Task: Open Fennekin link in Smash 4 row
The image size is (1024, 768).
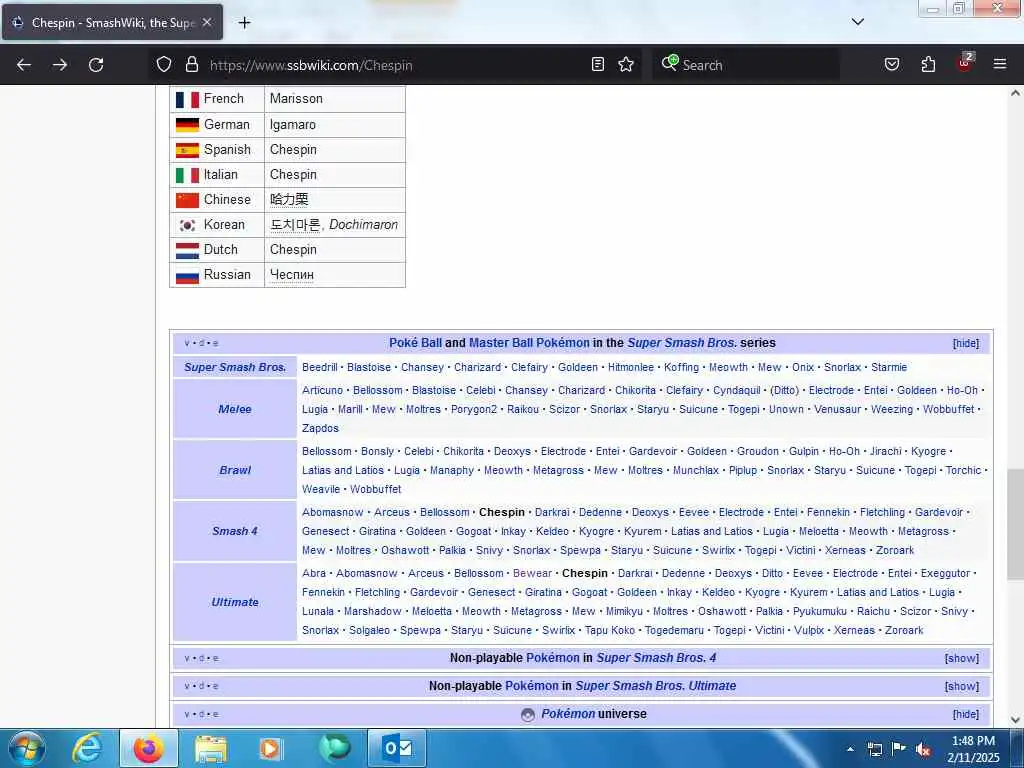Action: point(828,512)
